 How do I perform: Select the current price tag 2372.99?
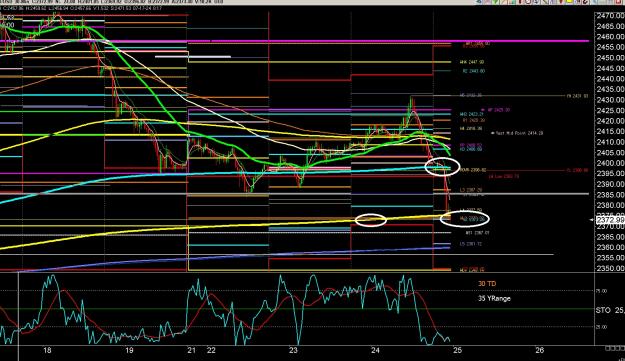[610, 220]
